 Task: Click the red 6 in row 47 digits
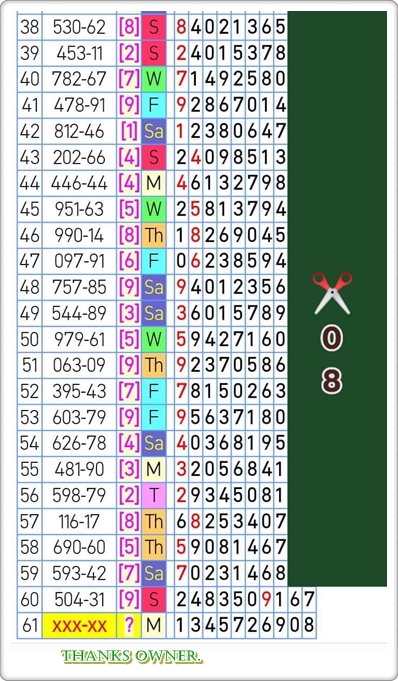tap(196, 261)
